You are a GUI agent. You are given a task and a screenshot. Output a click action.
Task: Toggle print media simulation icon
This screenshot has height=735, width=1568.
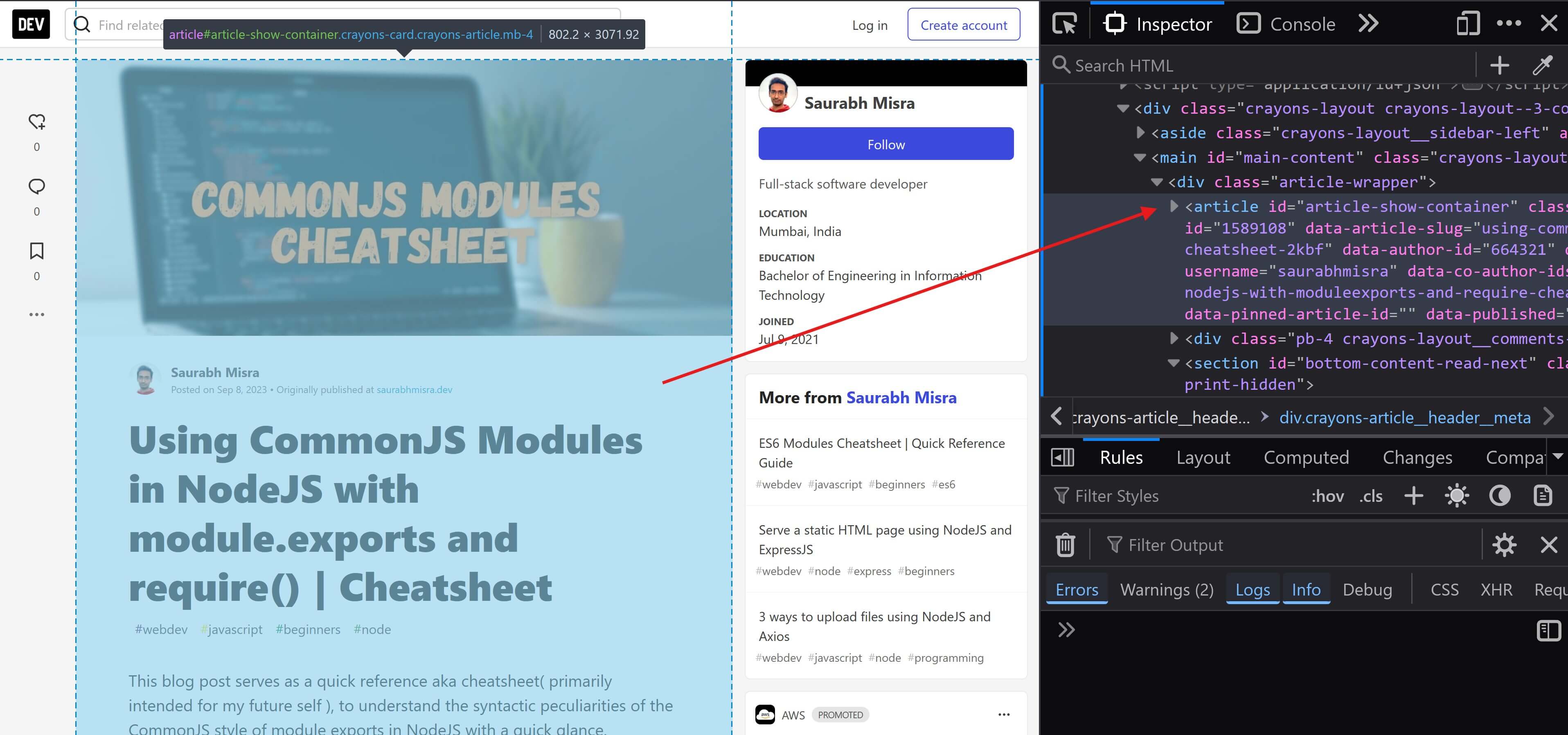1543,496
